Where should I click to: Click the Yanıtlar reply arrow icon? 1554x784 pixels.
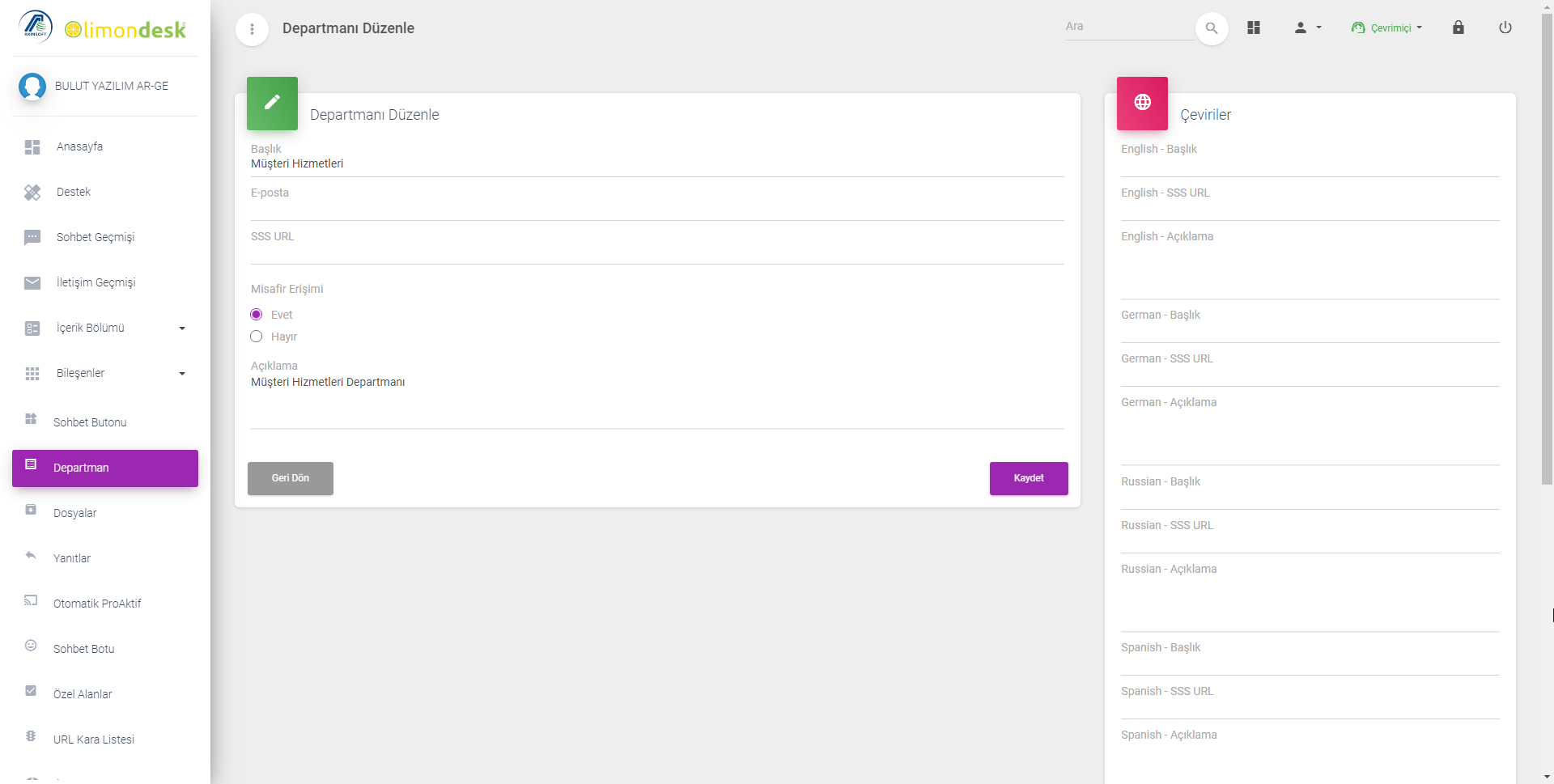(31, 555)
